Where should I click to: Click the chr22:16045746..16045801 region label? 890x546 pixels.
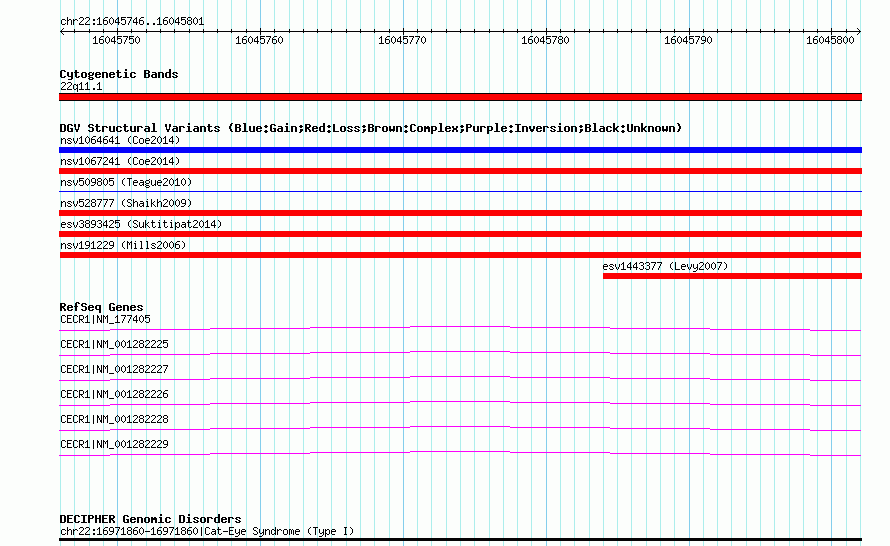tap(132, 22)
